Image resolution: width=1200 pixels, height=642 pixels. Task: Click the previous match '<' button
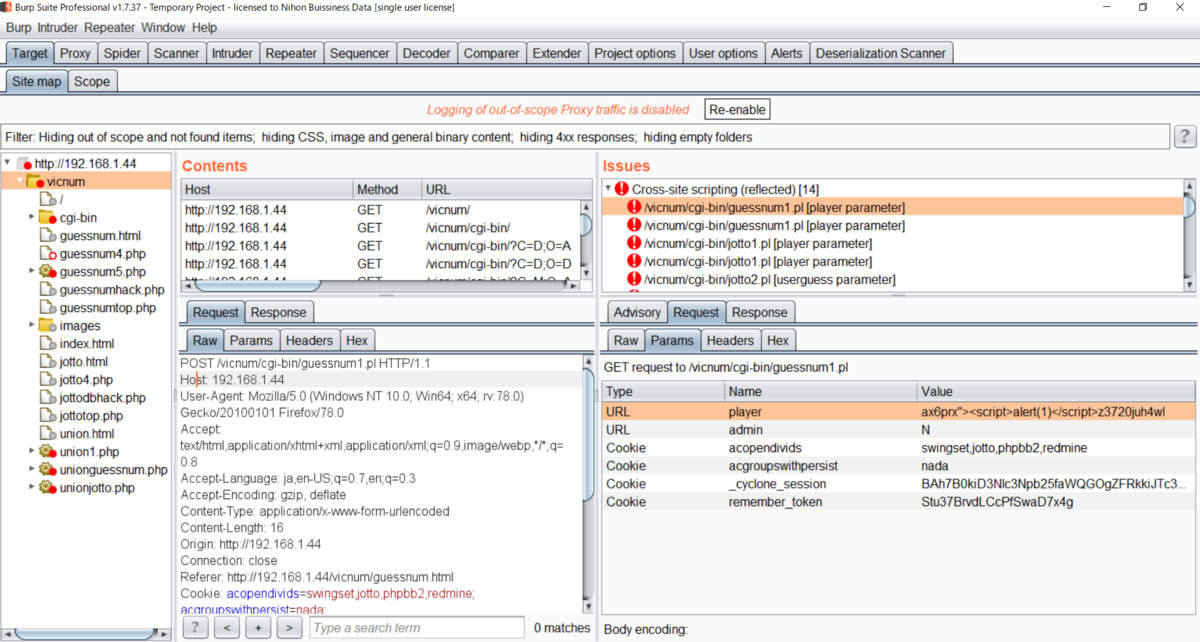(x=227, y=627)
